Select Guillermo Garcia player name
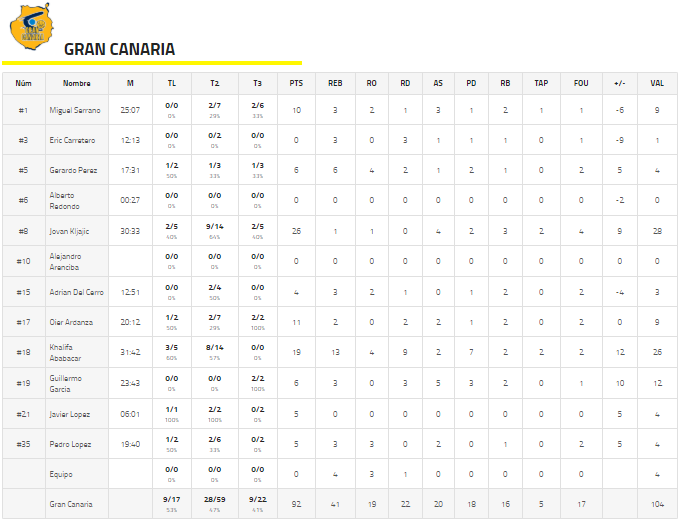Image resolution: width=682 pixels, height=520 pixels. click(x=66, y=383)
